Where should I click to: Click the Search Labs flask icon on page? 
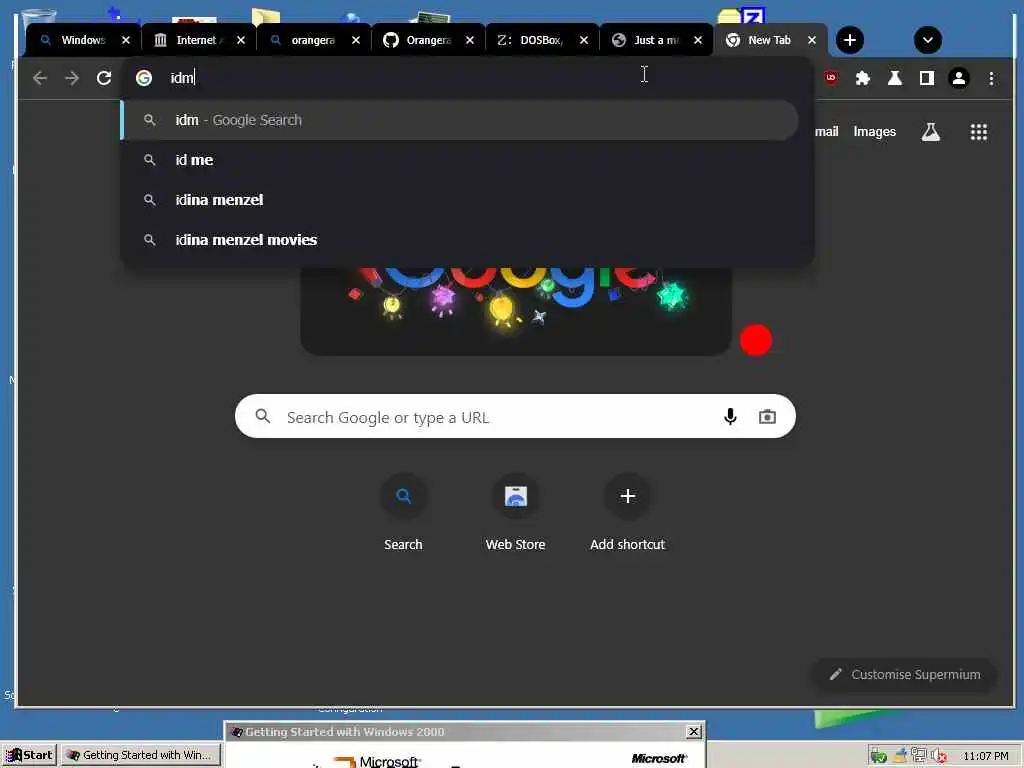click(931, 132)
